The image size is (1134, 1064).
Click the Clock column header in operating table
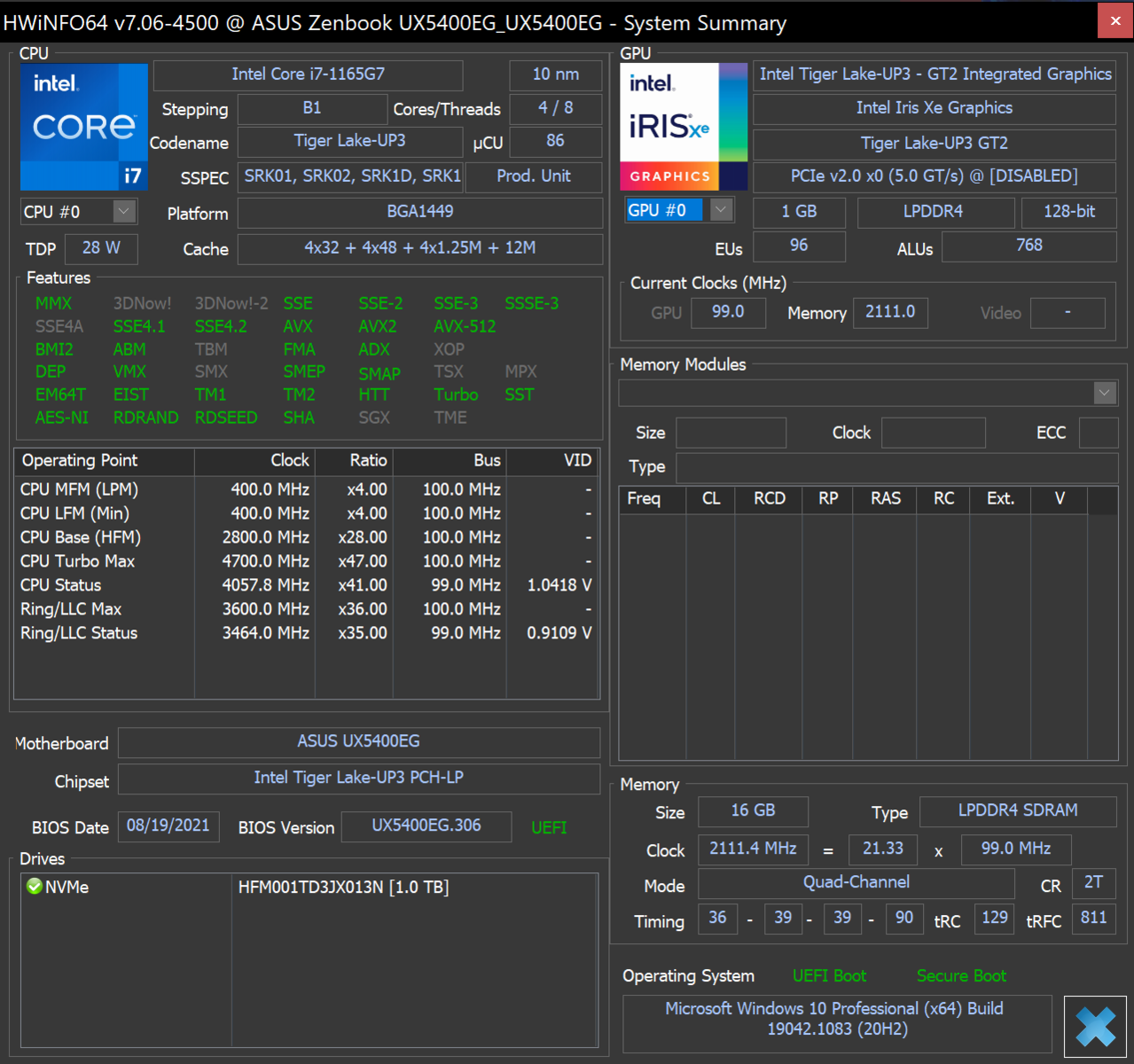(x=254, y=461)
